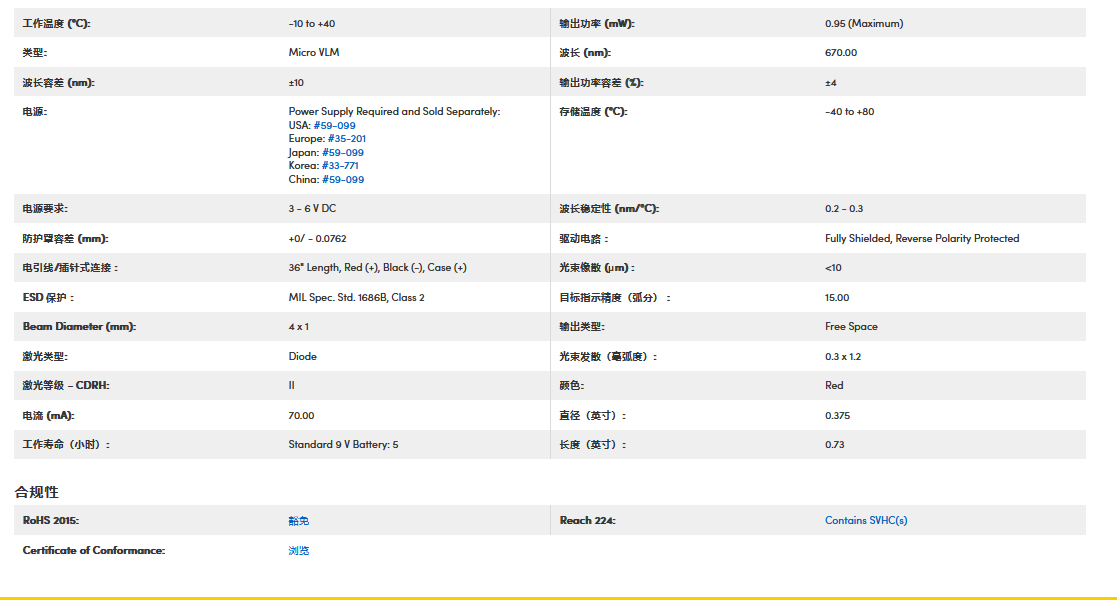Screen dimensions: 1117x600
Task: Click the wavelength value 670.00
Action: 840,53
